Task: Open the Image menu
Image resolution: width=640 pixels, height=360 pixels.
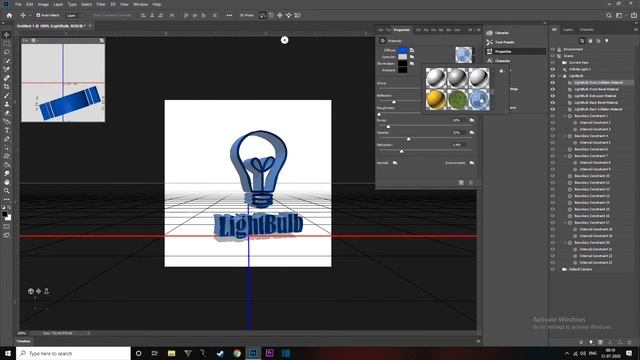Action: click(43, 4)
